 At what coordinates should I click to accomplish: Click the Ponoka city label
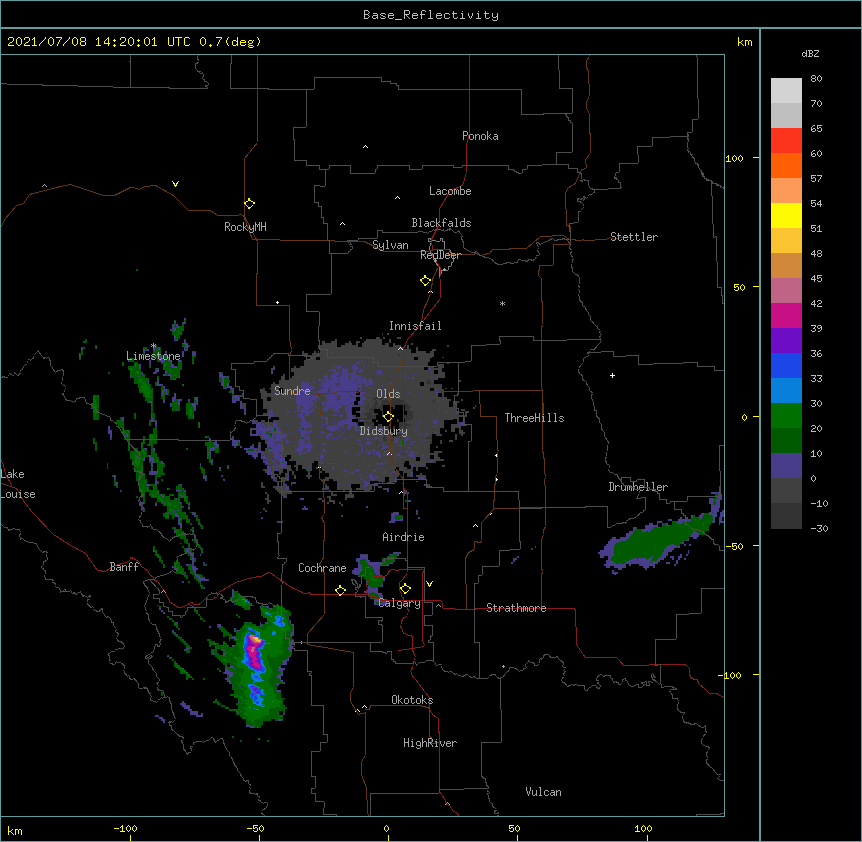[480, 136]
